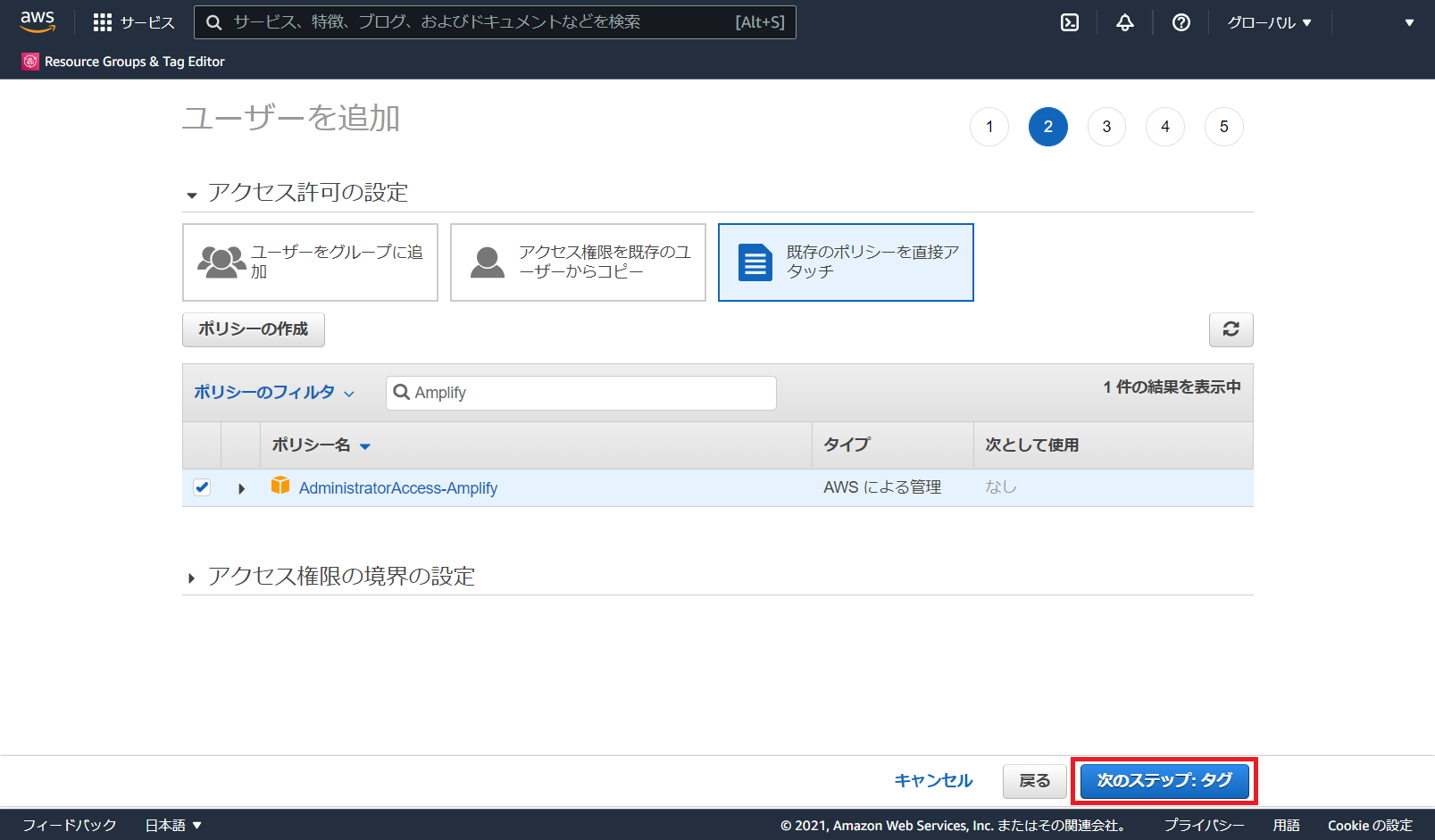
Task: Uncheck the AdministratorAccess-Amplify policy checkbox
Action: point(202,487)
